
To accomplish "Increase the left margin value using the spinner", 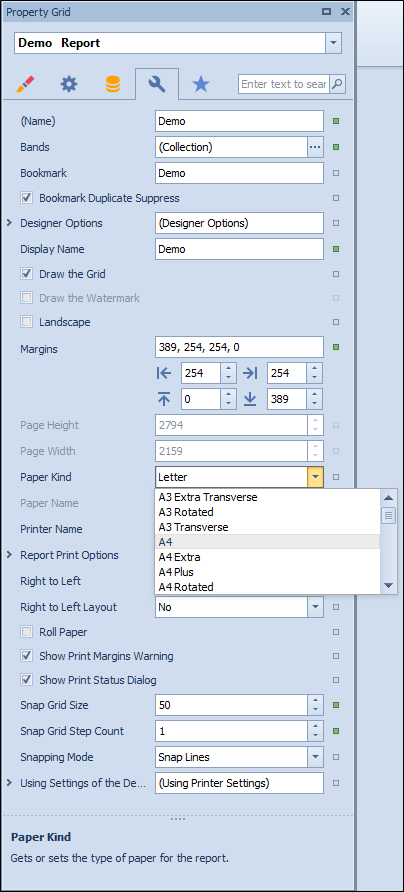I will [x=228, y=368].
